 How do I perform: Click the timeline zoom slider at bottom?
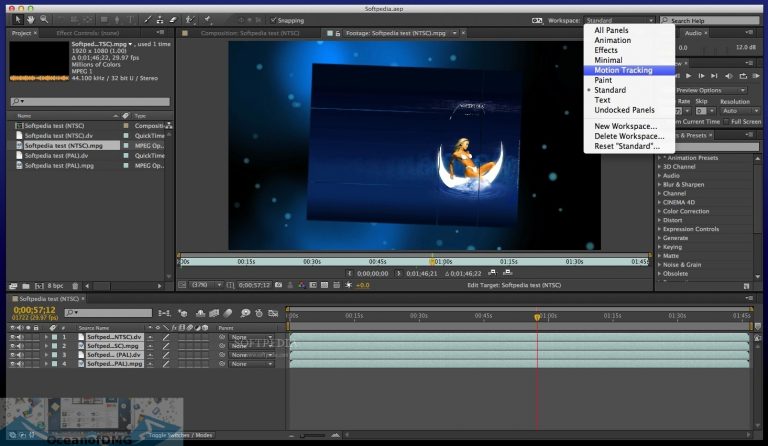[x=312, y=435]
